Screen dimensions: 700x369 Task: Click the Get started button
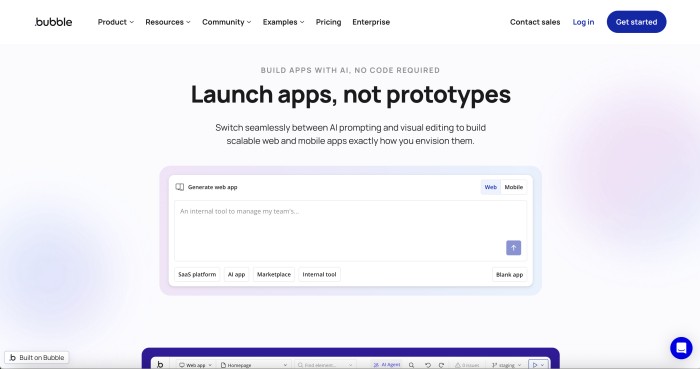636,22
